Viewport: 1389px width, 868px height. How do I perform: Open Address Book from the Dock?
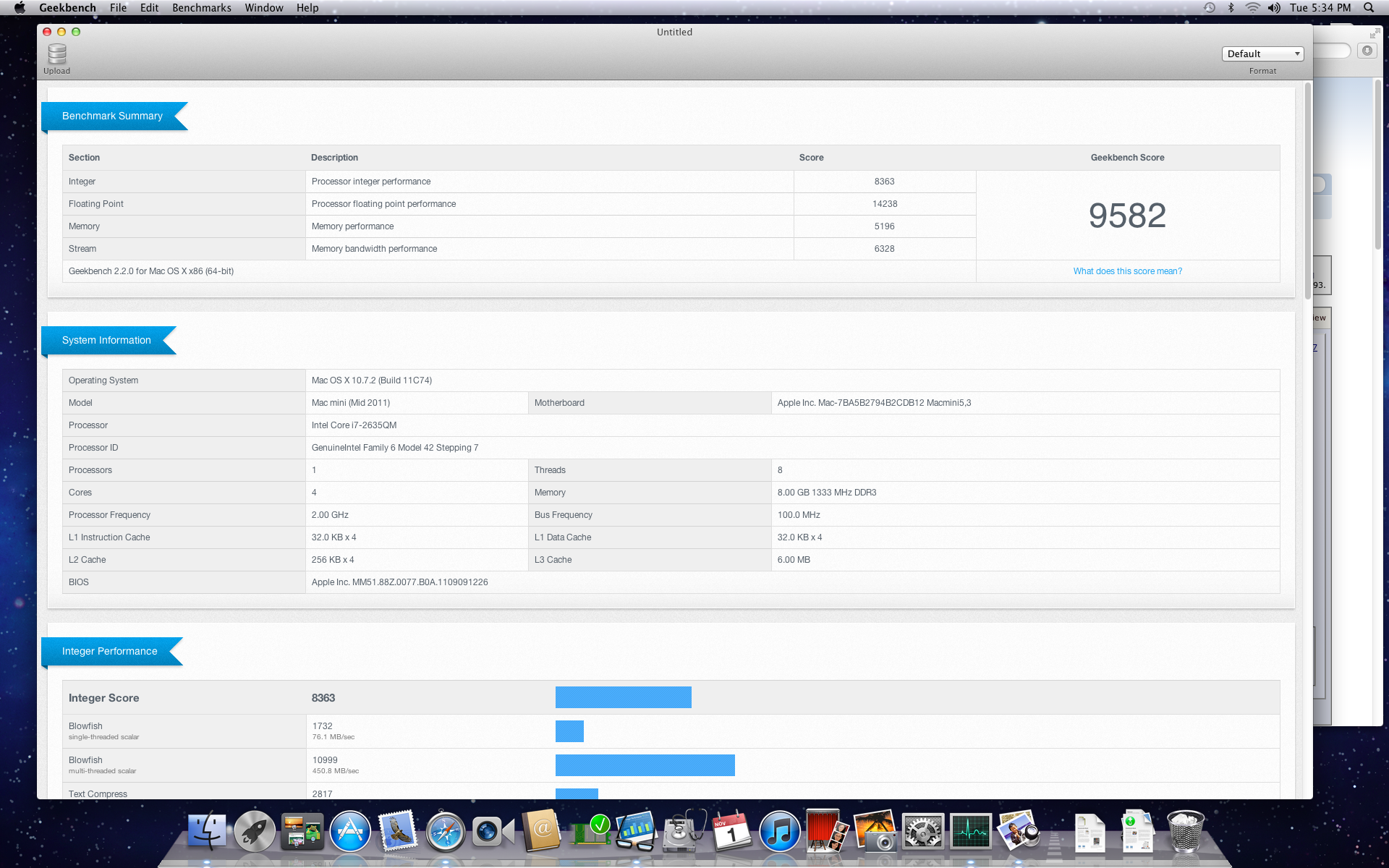click(541, 830)
